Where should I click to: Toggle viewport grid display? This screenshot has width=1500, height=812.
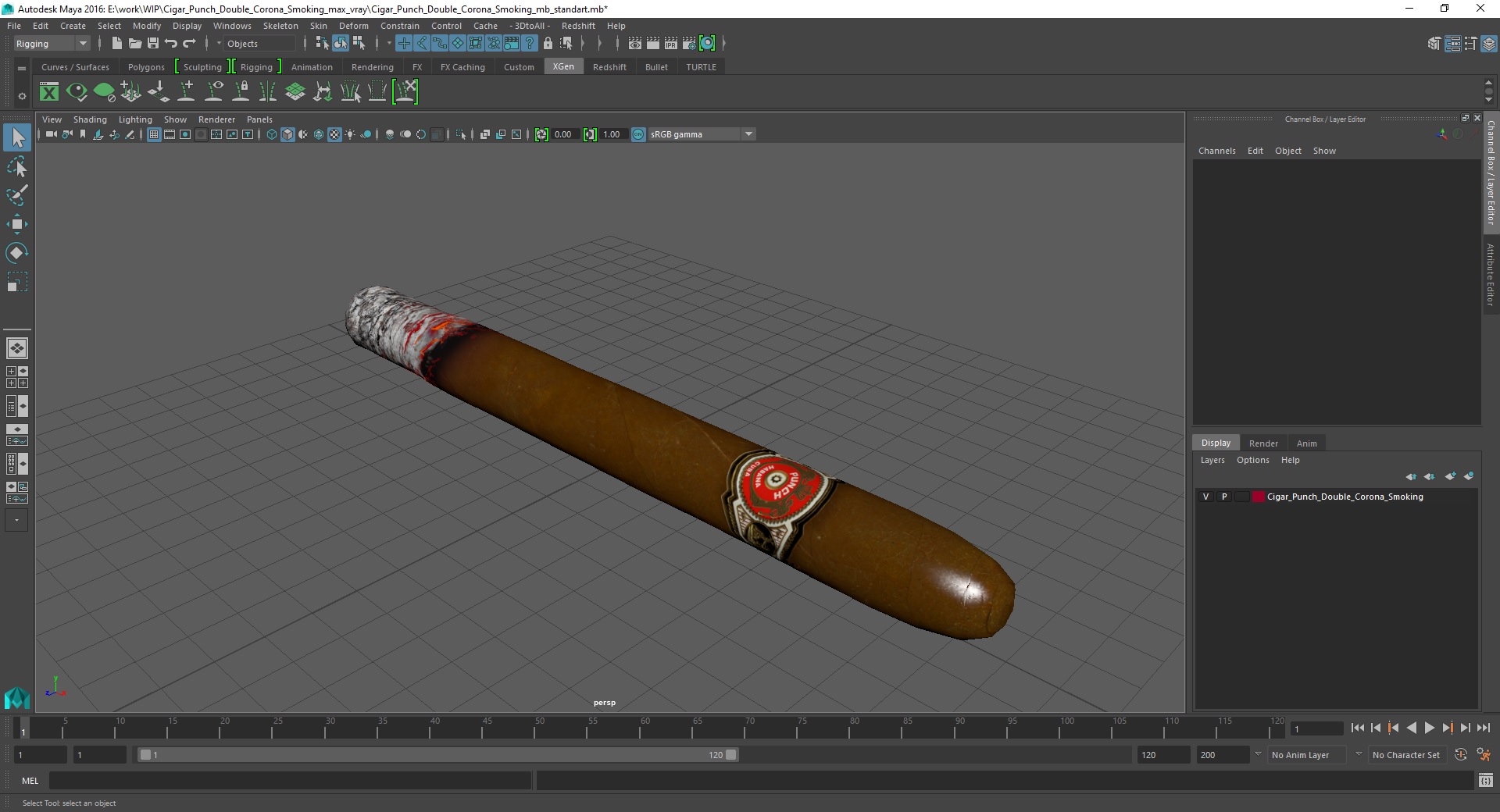[154, 134]
